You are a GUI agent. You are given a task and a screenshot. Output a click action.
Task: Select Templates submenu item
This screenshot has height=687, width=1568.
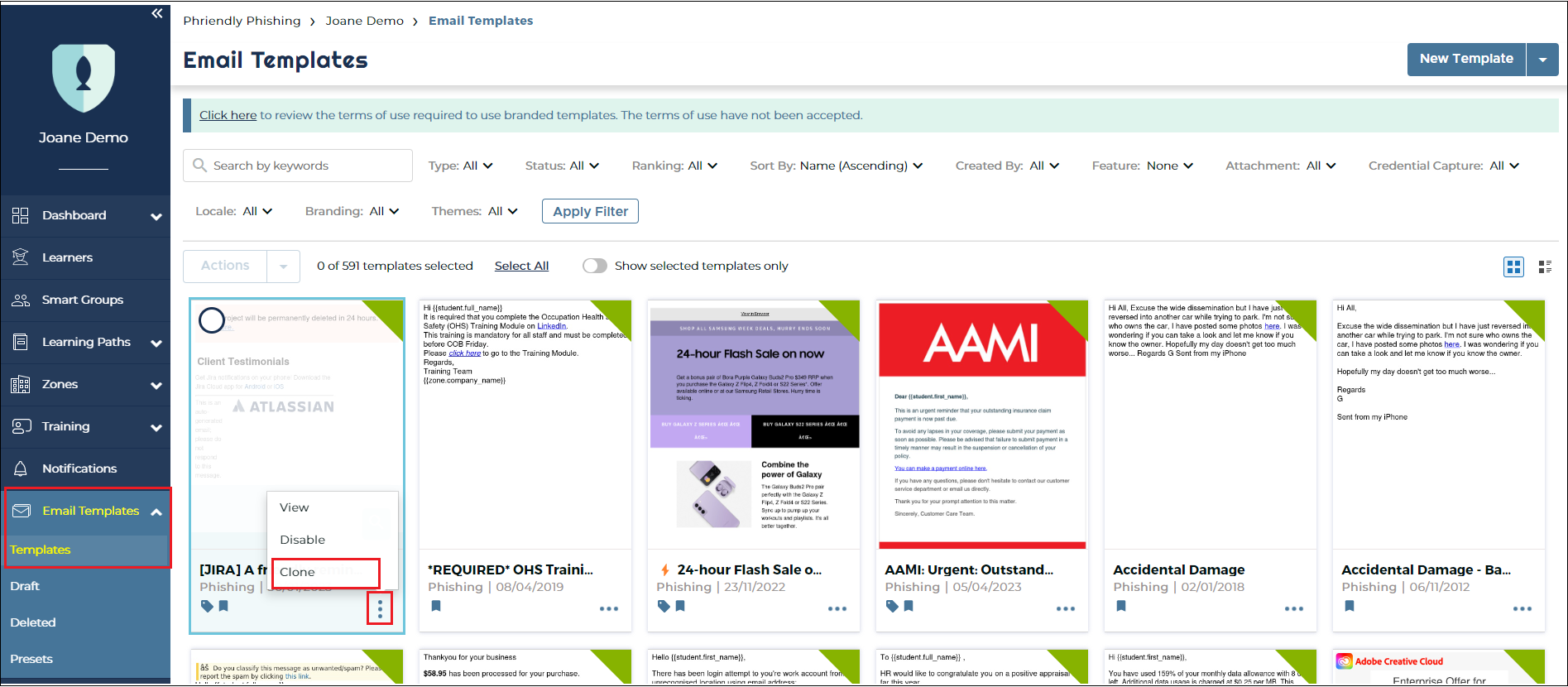(40, 550)
